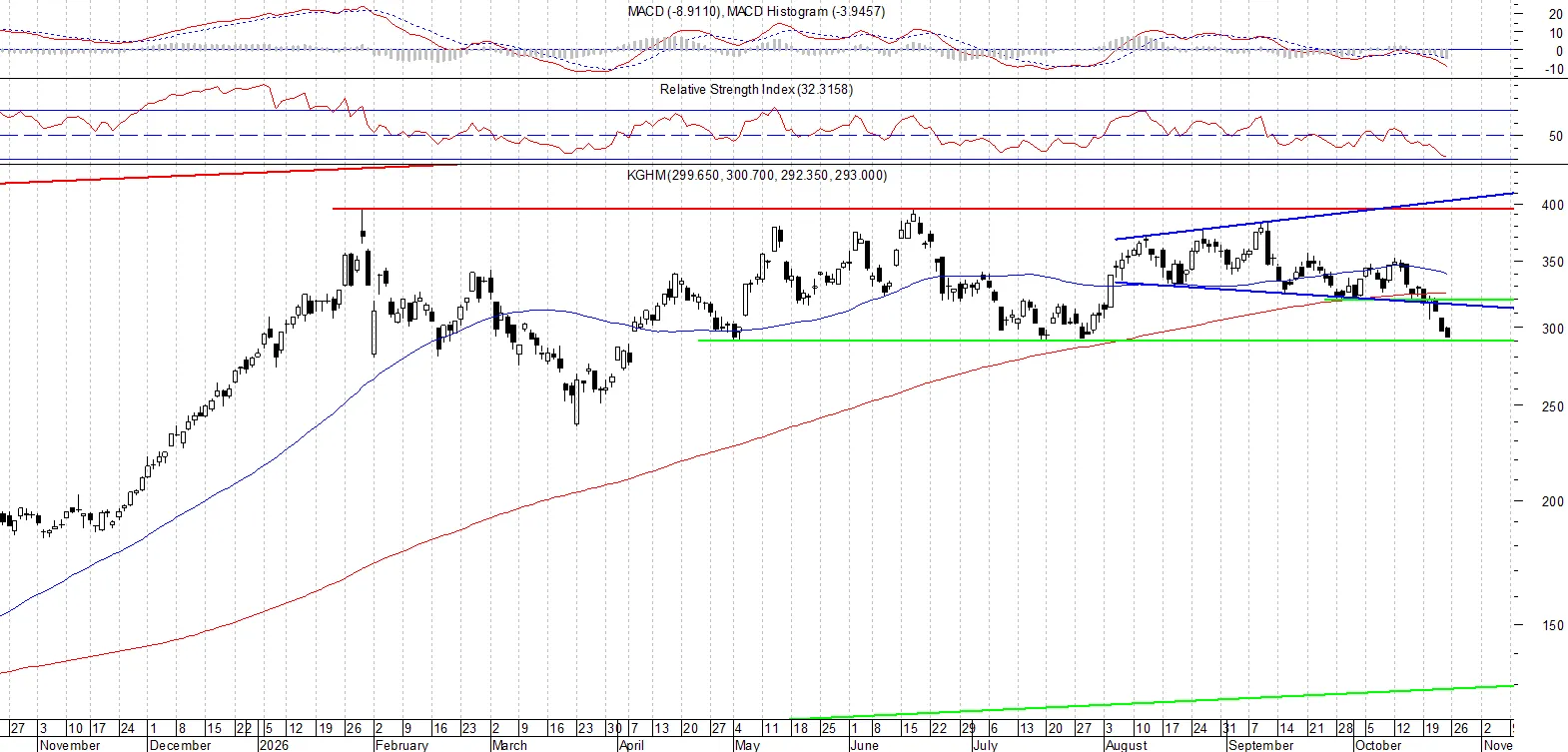Viewport: 1568px width, 752px height.
Task: Click the February month label on time axis
Action: point(401,745)
